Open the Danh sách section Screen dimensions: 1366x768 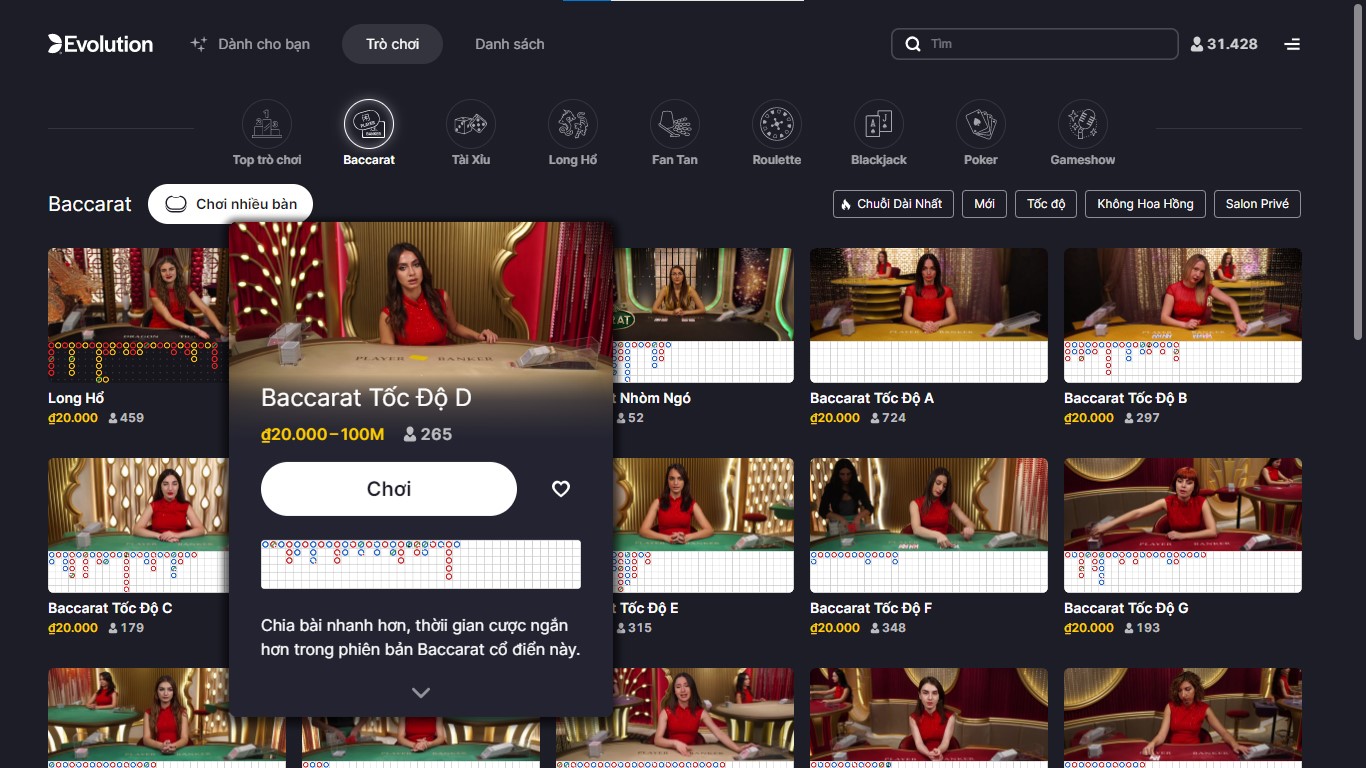click(509, 44)
